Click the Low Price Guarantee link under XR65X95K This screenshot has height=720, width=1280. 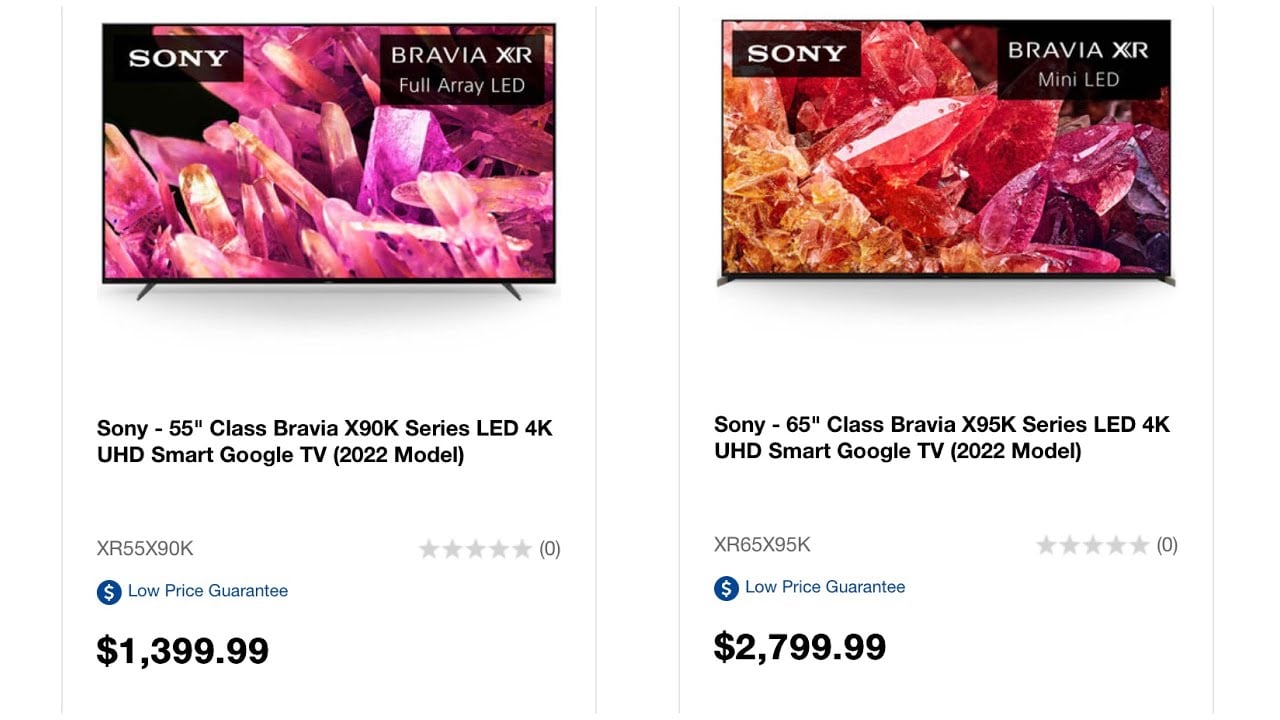825,587
